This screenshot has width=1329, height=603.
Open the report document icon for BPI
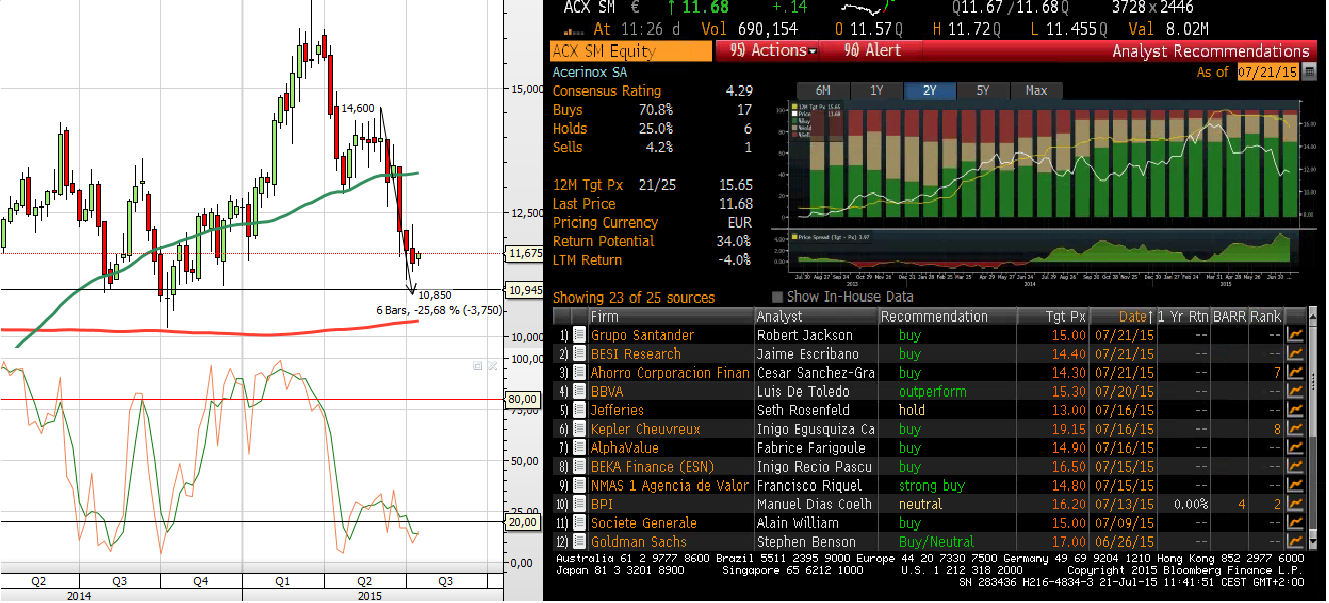point(579,504)
